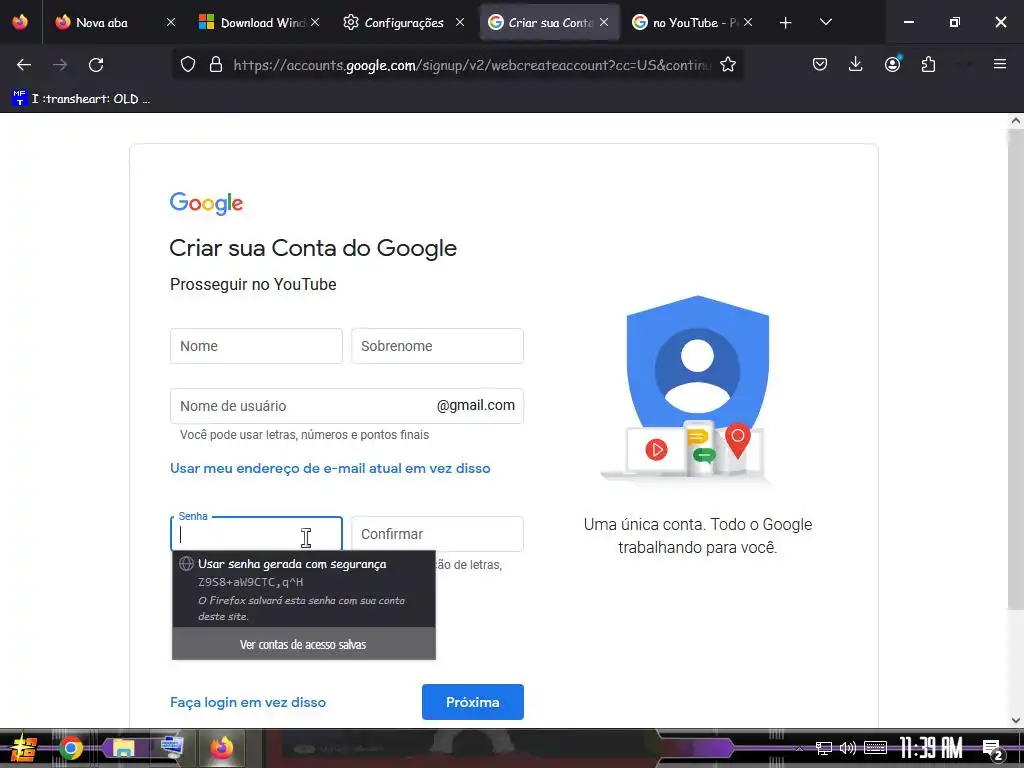This screenshot has width=1024, height=768.
Task: Click the scrollbar down arrow
Action: (1015, 720)
